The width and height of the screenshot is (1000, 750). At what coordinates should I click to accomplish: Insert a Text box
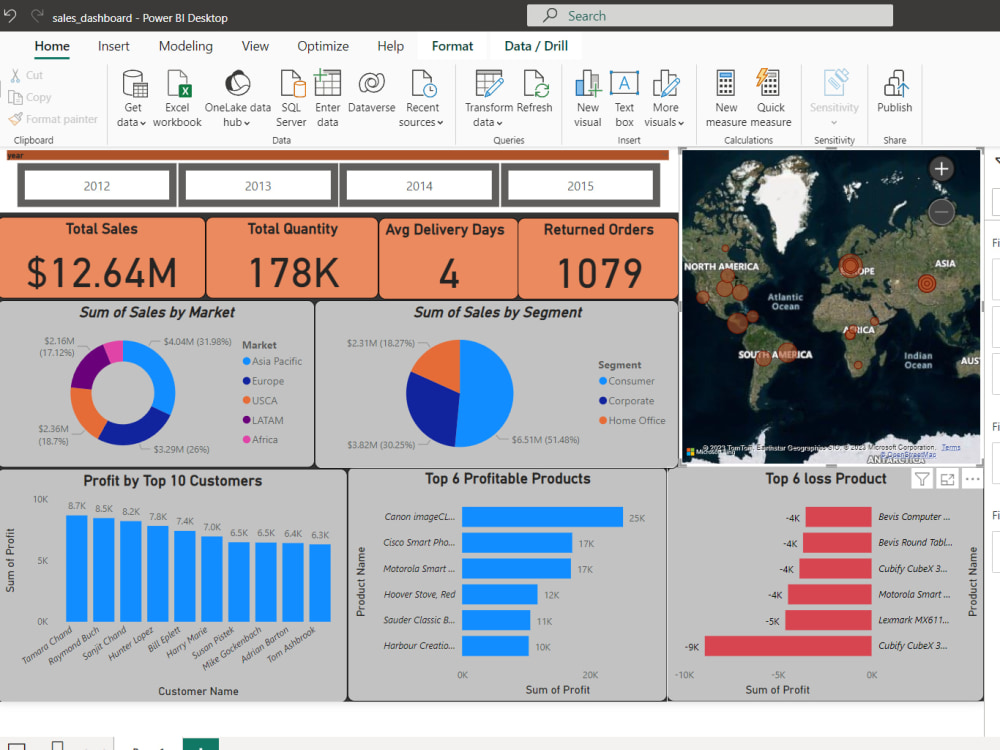[624, 95]
